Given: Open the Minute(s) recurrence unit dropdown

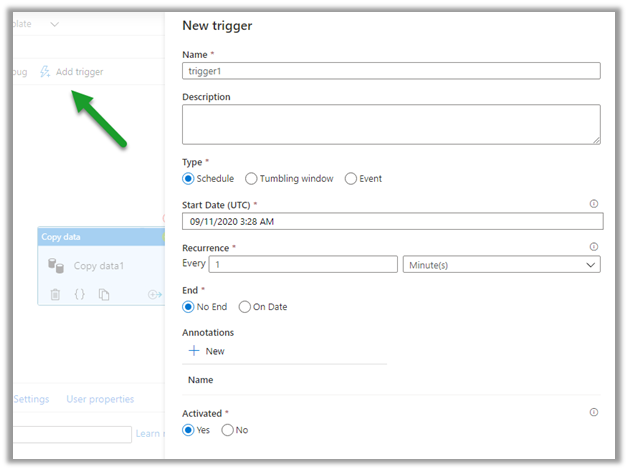Looking at the screenshot, I should (501, 265).
